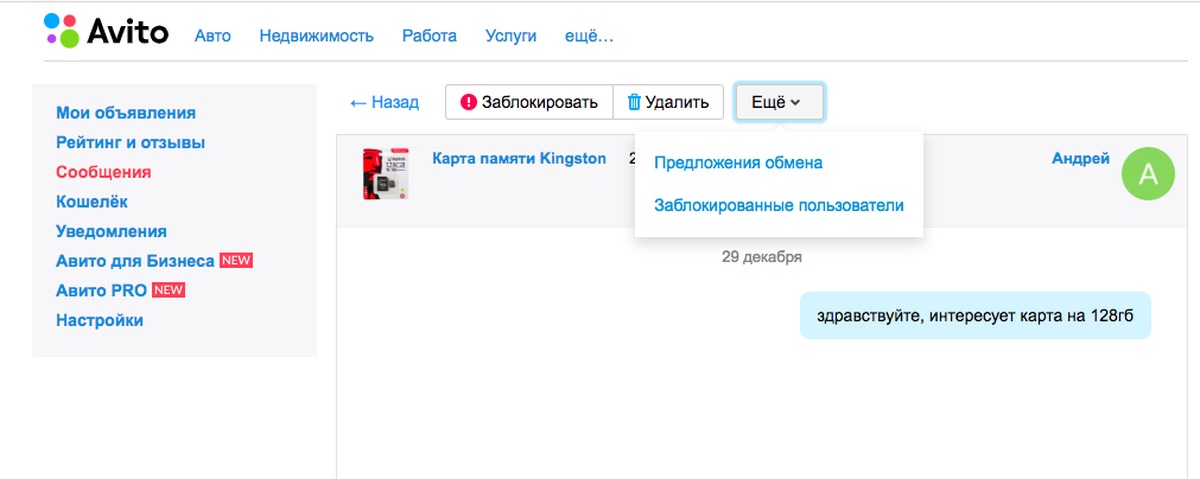
Task: Open Рейтинг и отзывы page
Action: point(130,143)
